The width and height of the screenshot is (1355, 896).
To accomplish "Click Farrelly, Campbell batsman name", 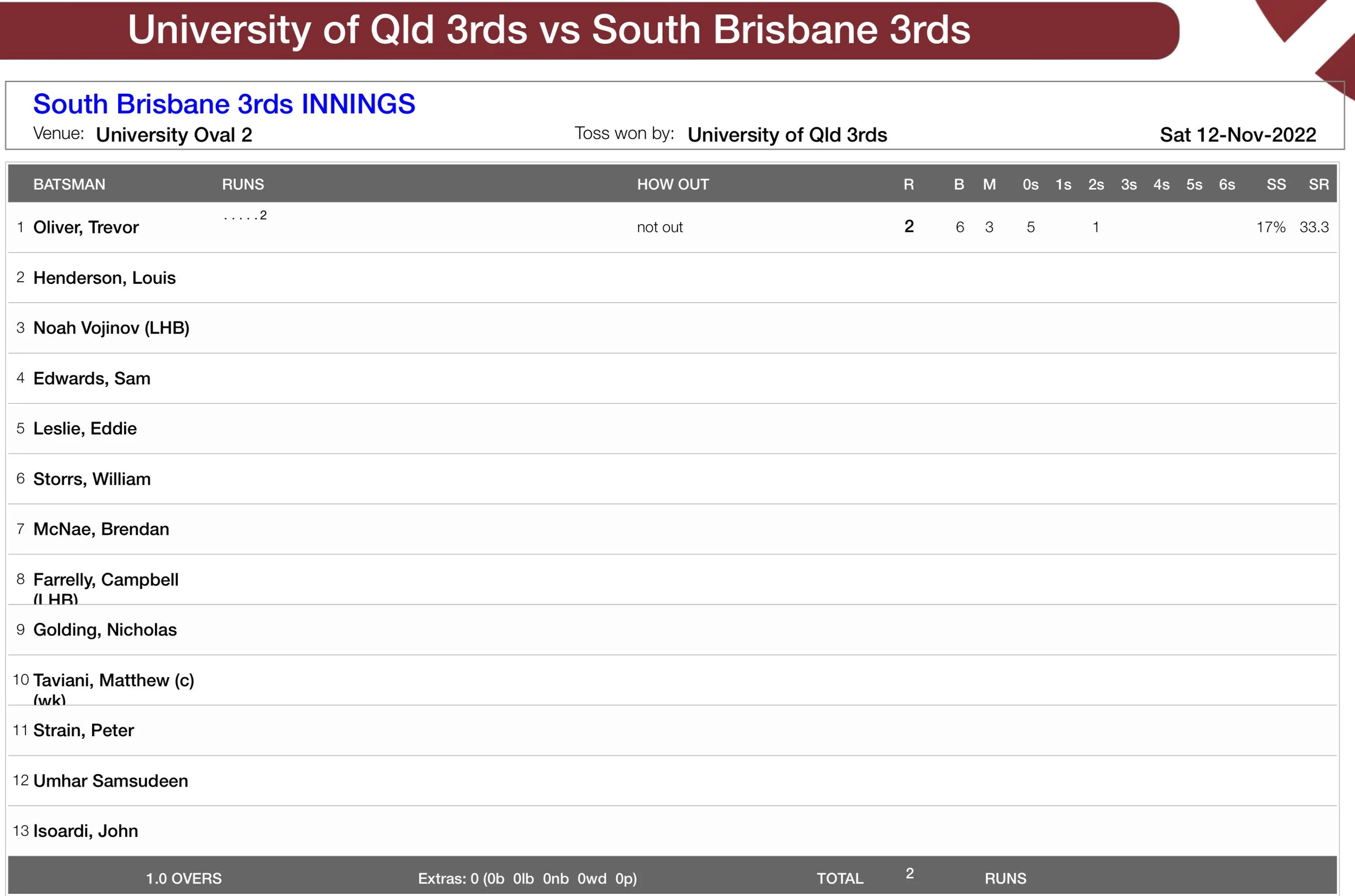I will click(105, 580).
